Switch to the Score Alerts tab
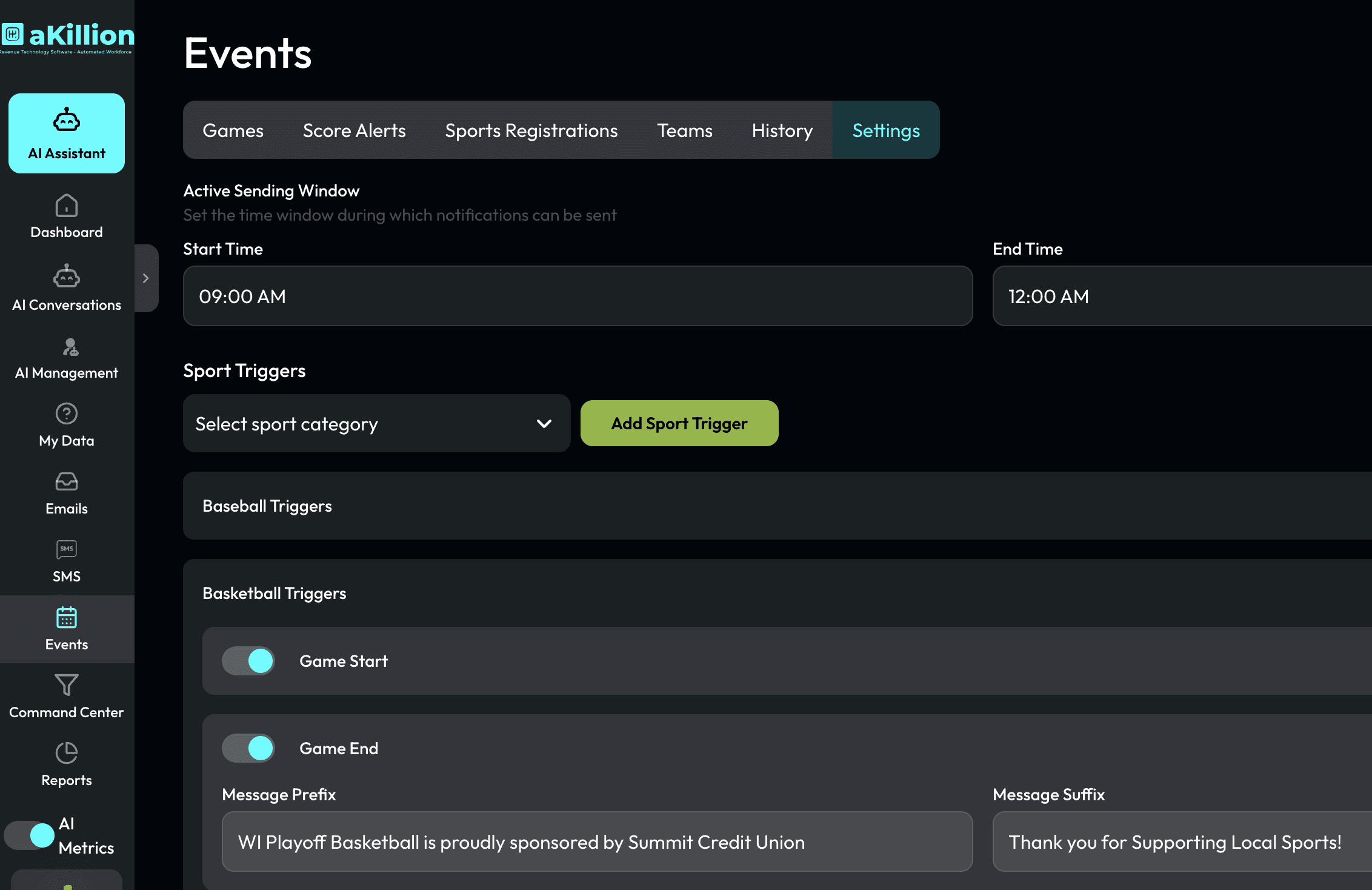 354,130
